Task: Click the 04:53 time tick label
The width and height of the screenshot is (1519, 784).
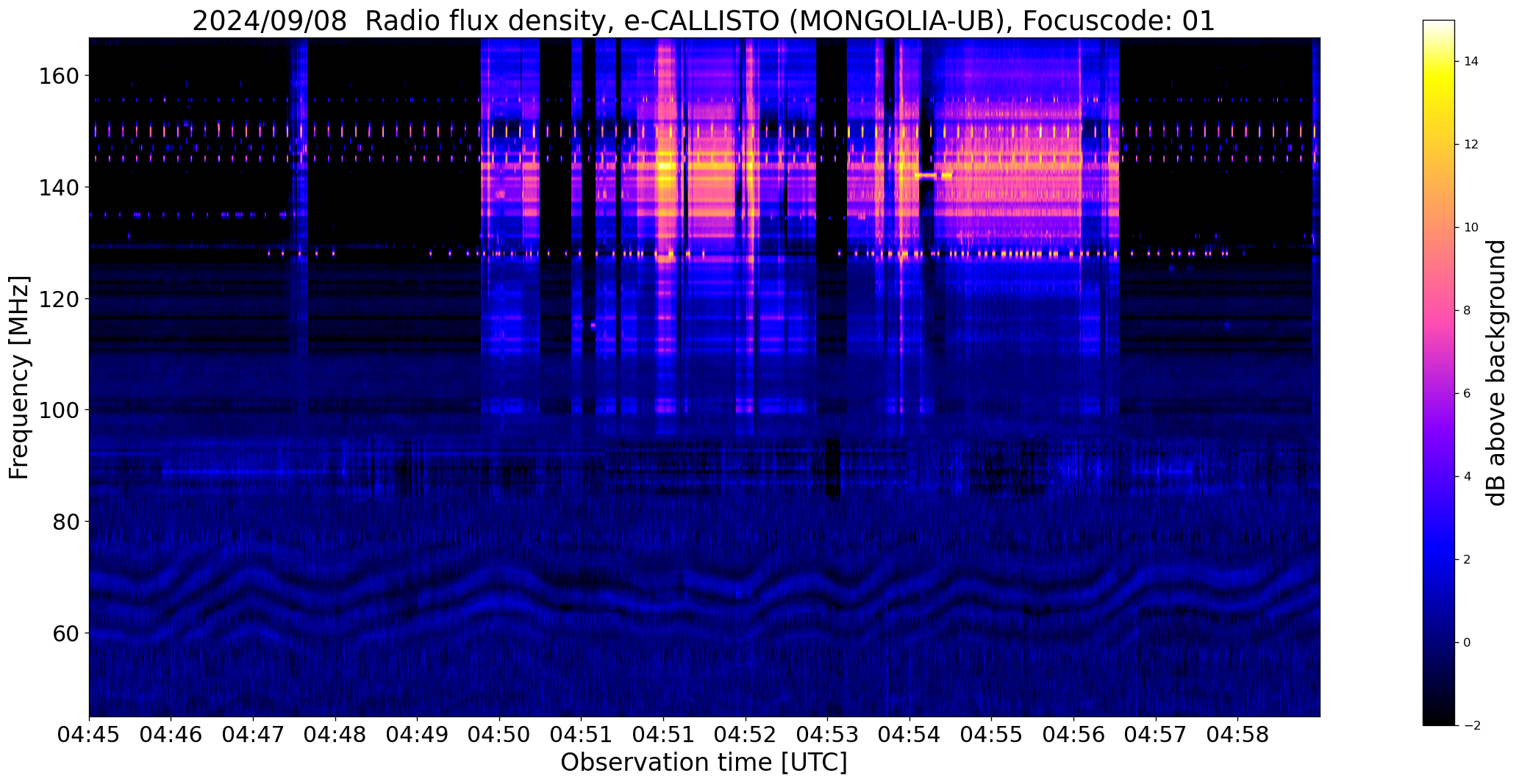Action: point(828,736)
